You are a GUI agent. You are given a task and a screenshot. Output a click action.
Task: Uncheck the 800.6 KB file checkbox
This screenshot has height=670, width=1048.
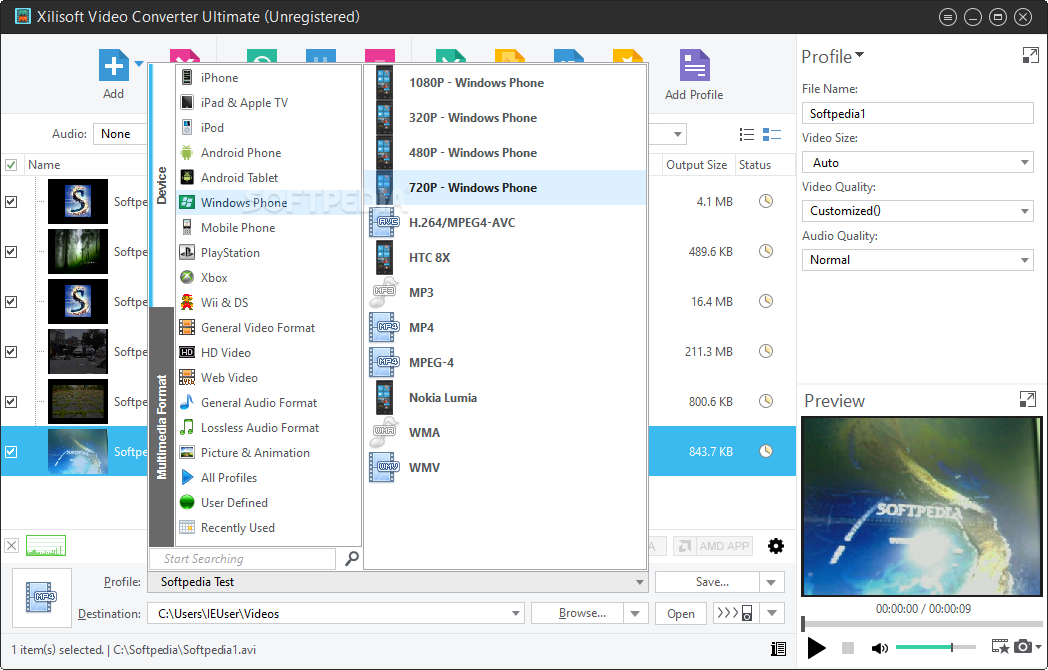[11, 402]
